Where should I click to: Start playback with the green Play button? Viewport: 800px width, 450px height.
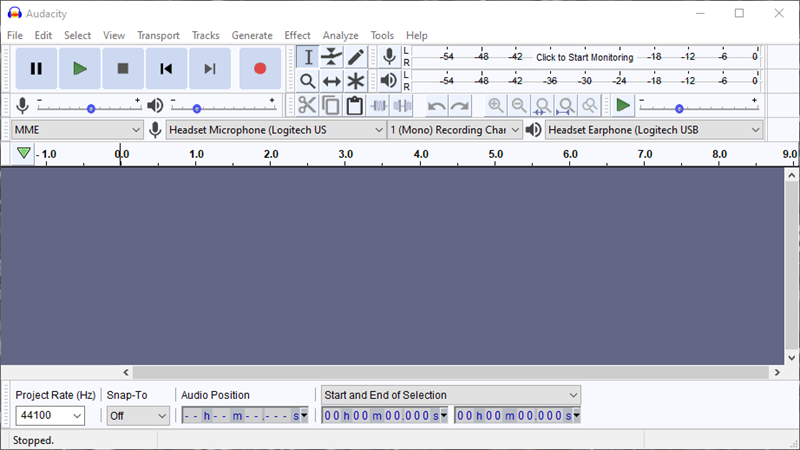click(x=80, y=68)
